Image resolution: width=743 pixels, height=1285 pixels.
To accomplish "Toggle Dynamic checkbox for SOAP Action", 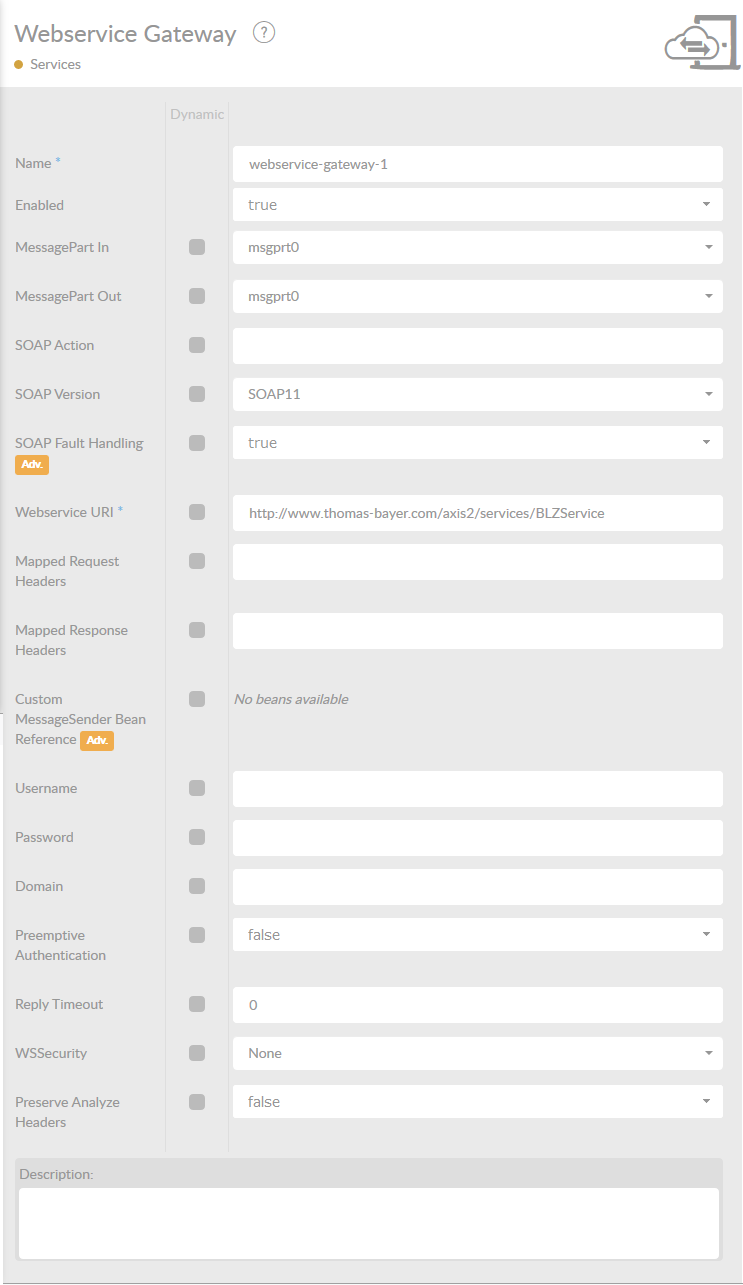I will point(197,345).
